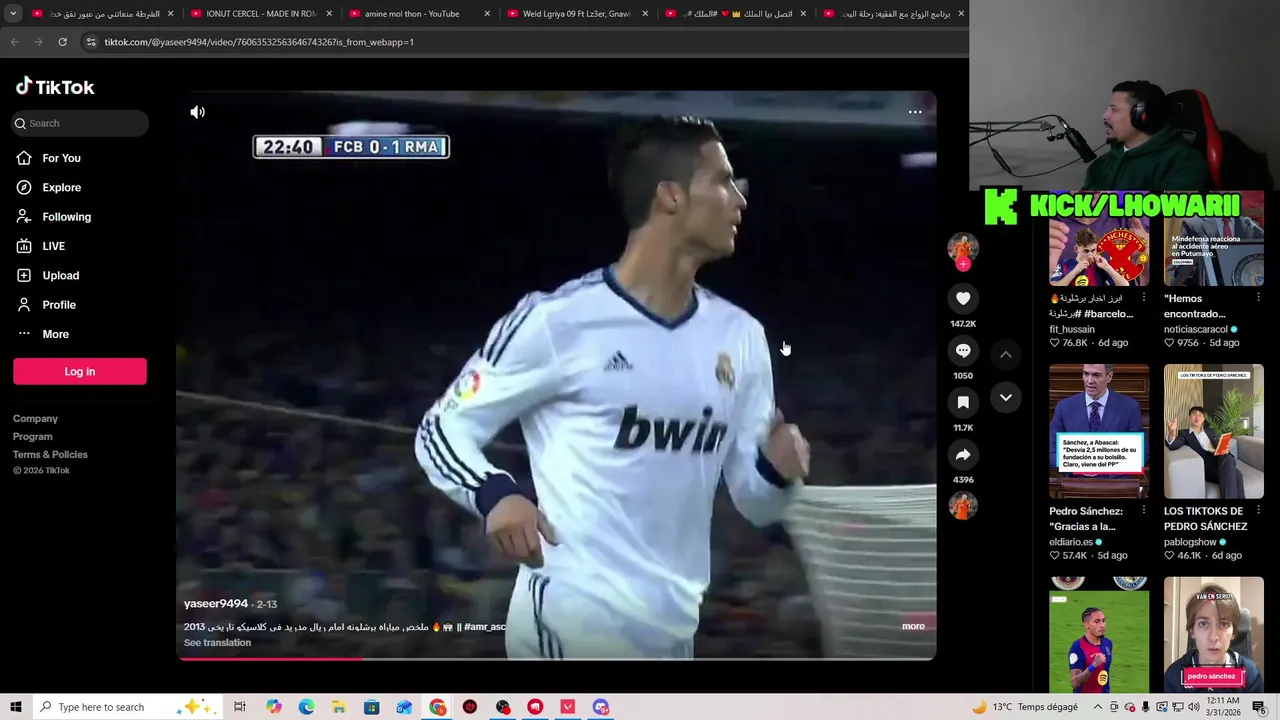Close the 'amine mol thon - YouTube' tab
The width and height of the screenshot is (1280, 720).
click(487, 14)
